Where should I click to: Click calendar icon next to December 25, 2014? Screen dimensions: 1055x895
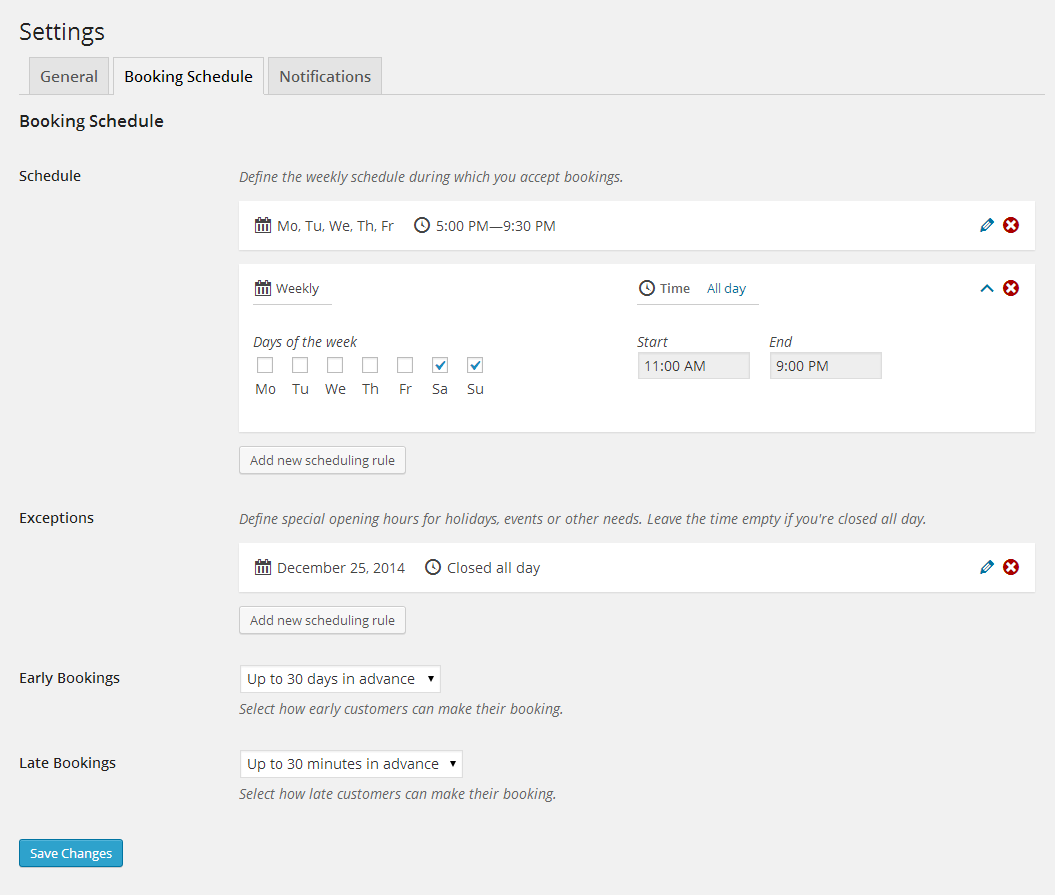coord(263,568)
